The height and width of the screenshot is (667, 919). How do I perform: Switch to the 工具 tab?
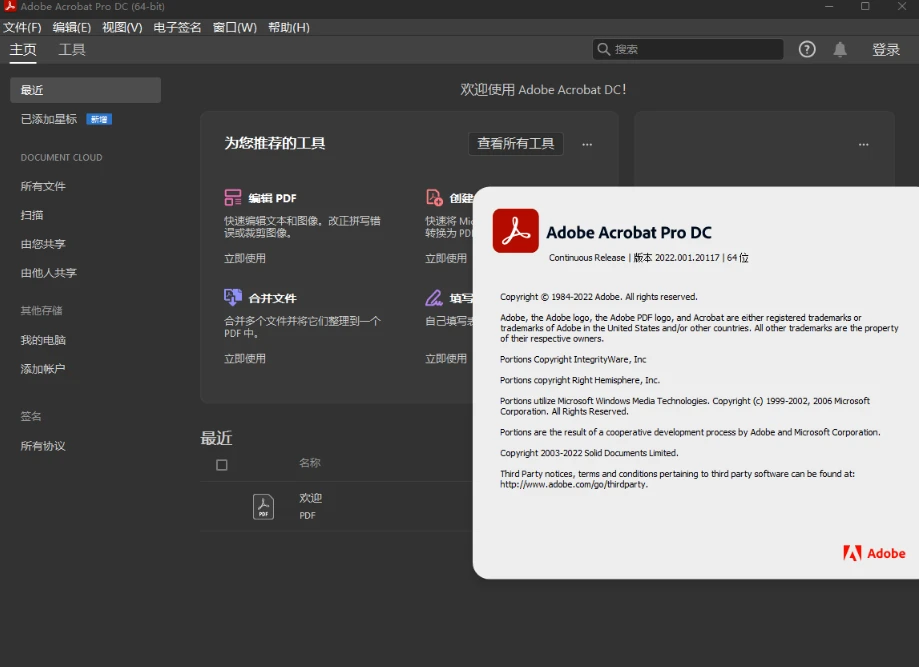pos(72,50)
